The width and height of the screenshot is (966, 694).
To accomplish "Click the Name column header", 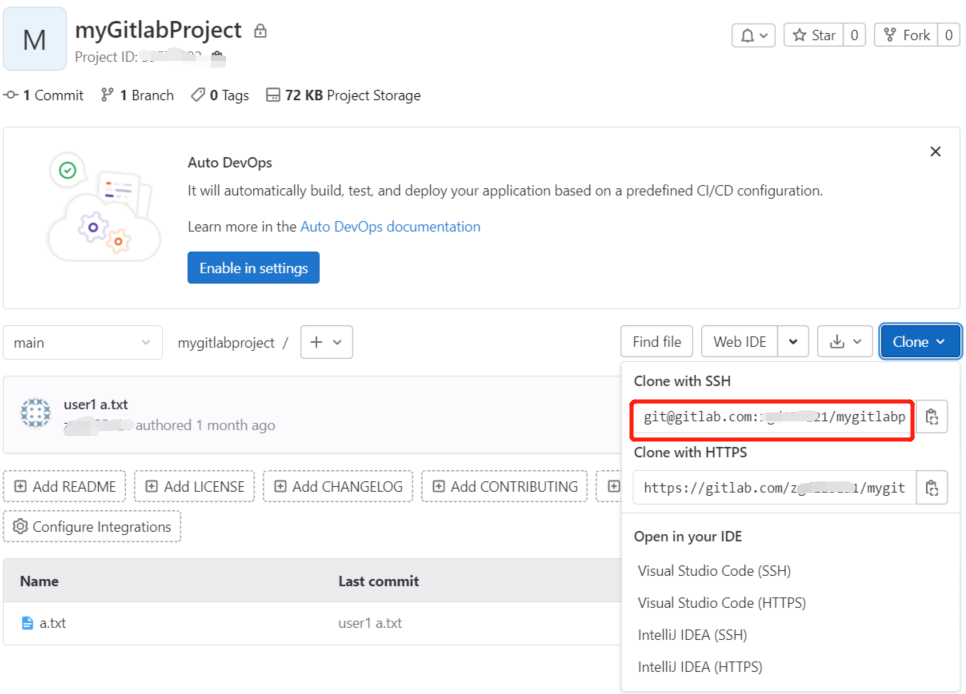I will coord(39,581).
